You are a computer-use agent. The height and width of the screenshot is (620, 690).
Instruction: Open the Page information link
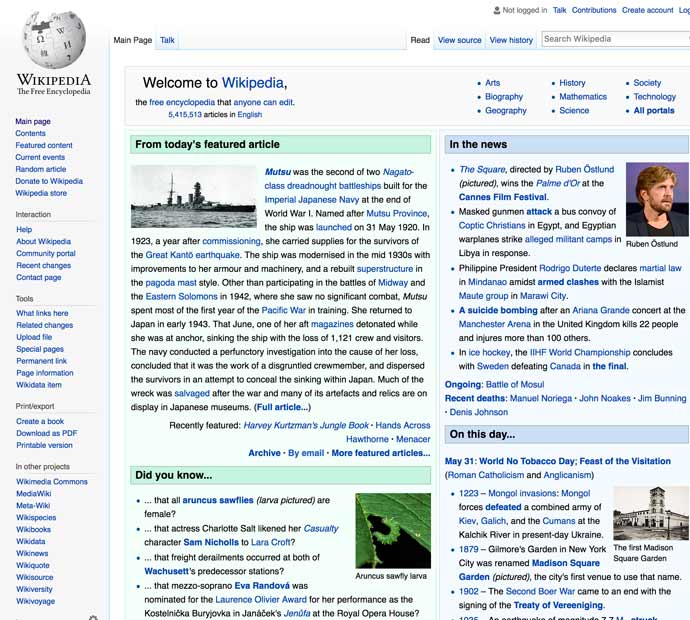(45, 373)
